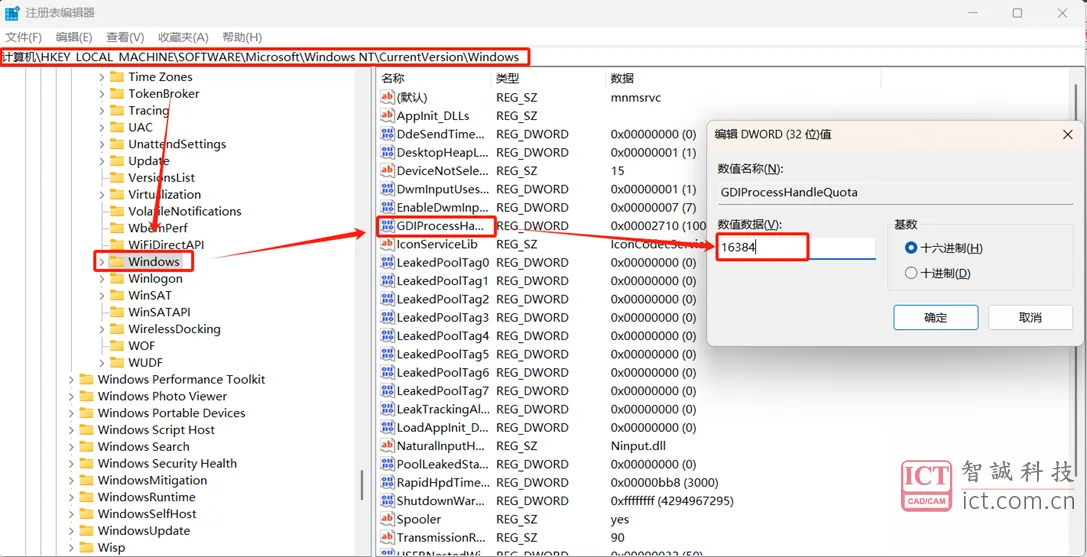Select the 十六进制 (hexadecimal) radio button
This screenshot has height=557, width=1087.
click(911, 248)
